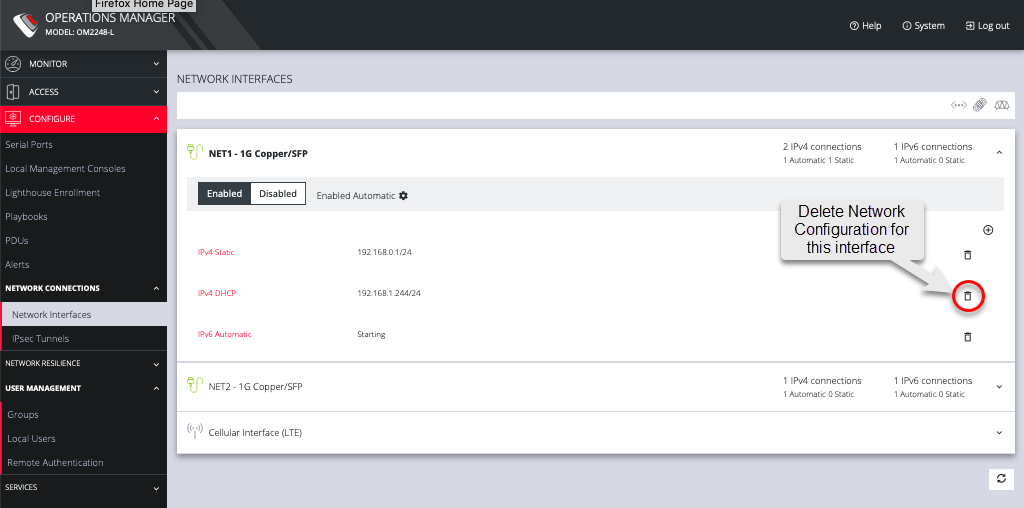
Task: Click the Operations Manager logo
Action: [x=25, y=24]
